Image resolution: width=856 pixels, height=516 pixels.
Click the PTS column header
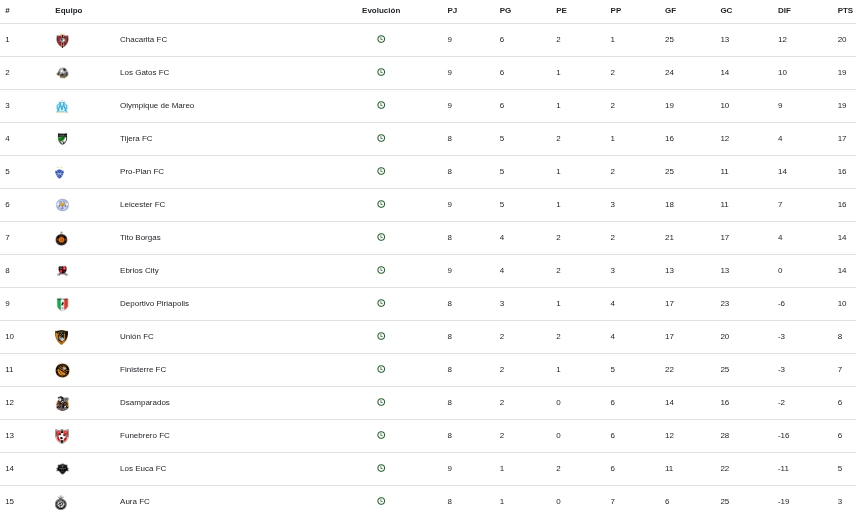(x=845, y=10)
